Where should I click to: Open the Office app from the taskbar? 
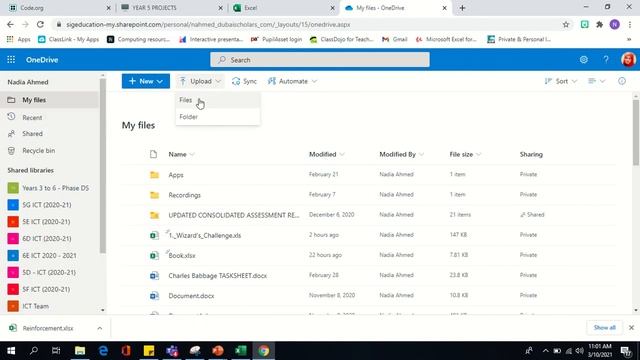[x=126, y=351]
